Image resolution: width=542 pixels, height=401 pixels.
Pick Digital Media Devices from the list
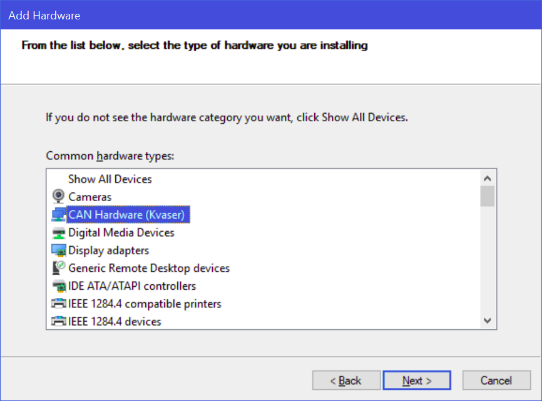click(121, 233)
